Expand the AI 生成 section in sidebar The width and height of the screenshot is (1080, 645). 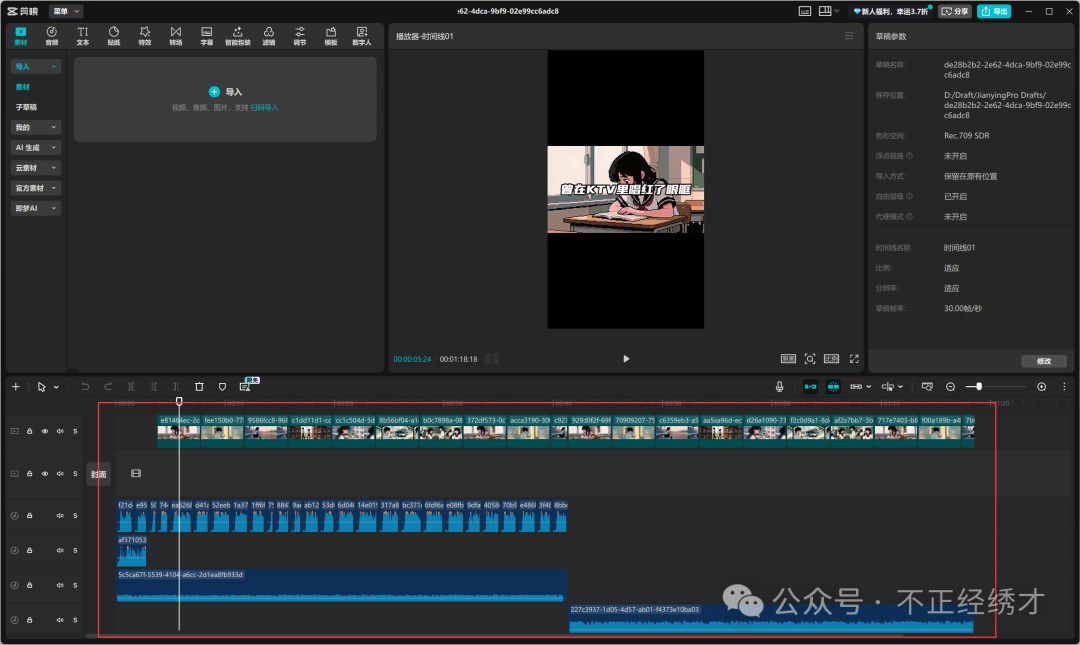36,148
